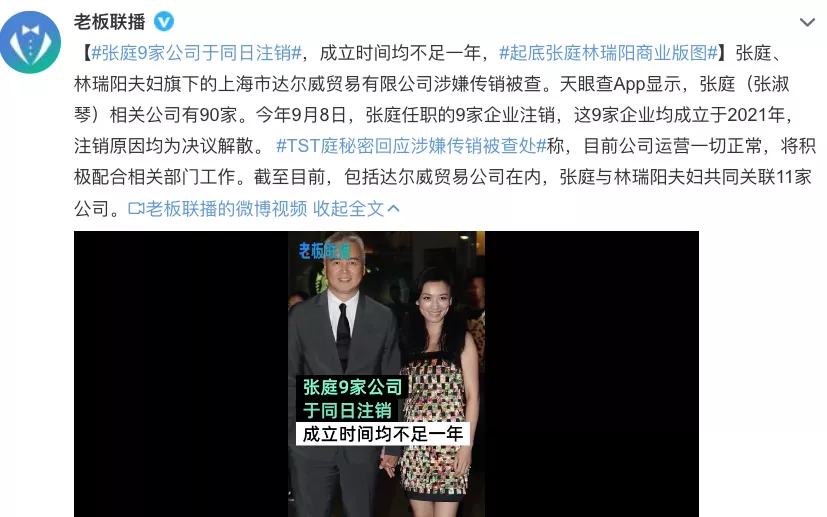827x517 pixels.
Task: Click the 老板联播 username text
Action: pyautogui.click(x=110, y=22)
